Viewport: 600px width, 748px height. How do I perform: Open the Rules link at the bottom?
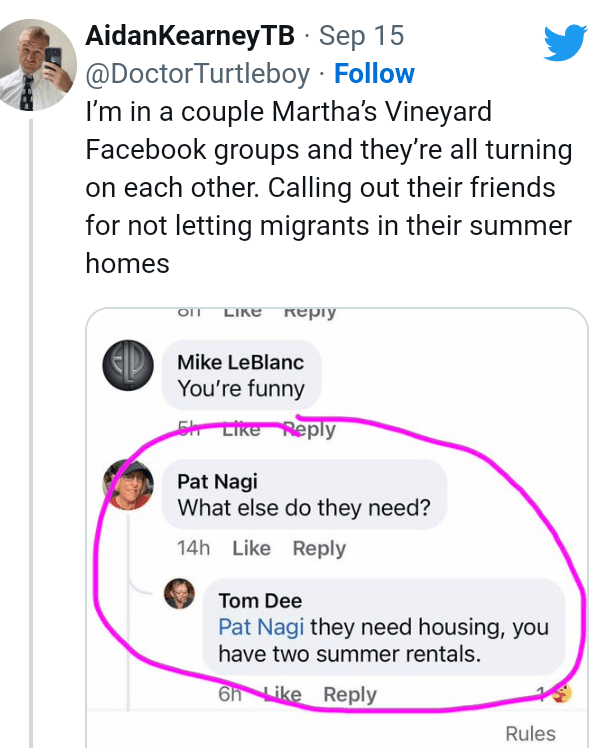[x=530, y=734]
